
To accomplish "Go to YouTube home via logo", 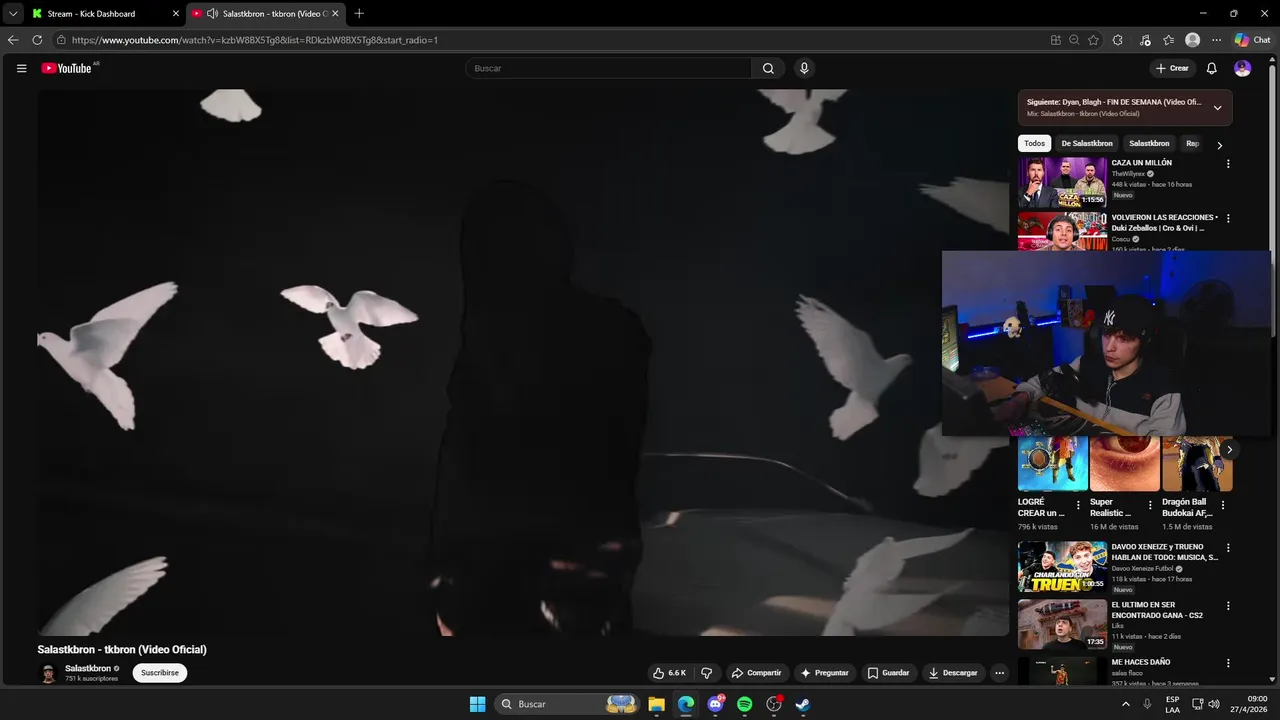I will tap(67, 68).
